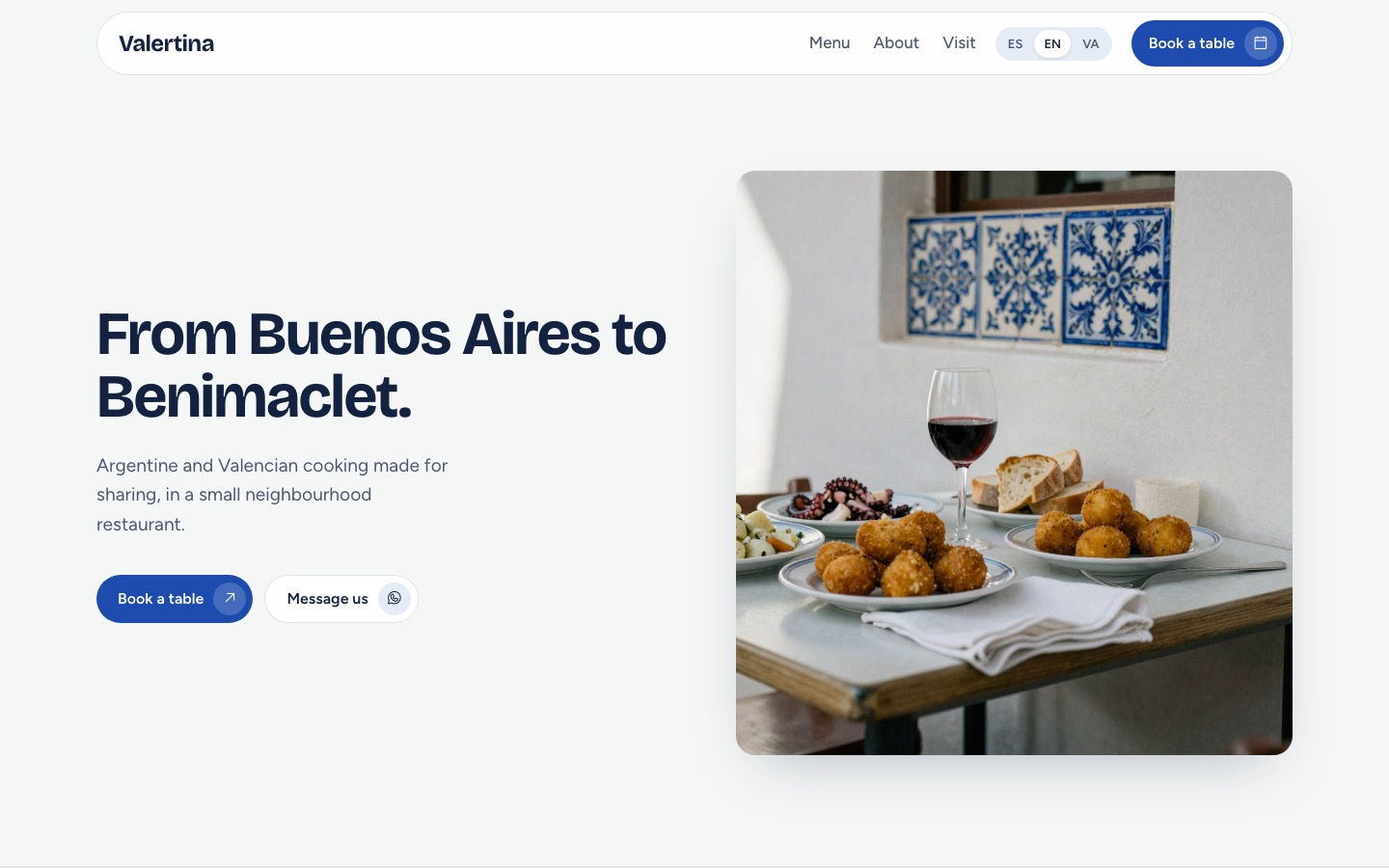Go to the About page link
Screen dimensions: 1389x868
[896, 43]
